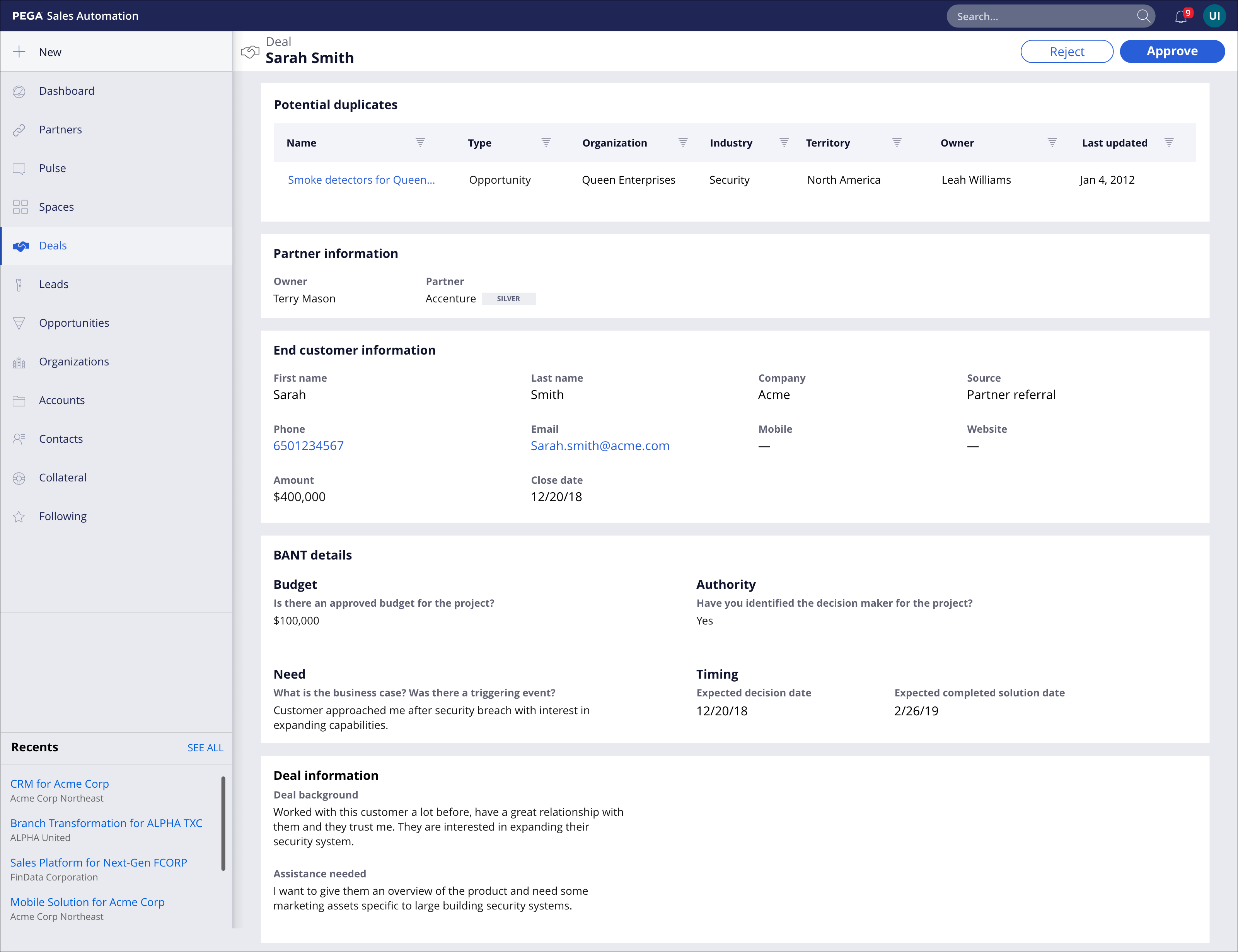Open the Last updated column filter

(x=1168, y=143)
